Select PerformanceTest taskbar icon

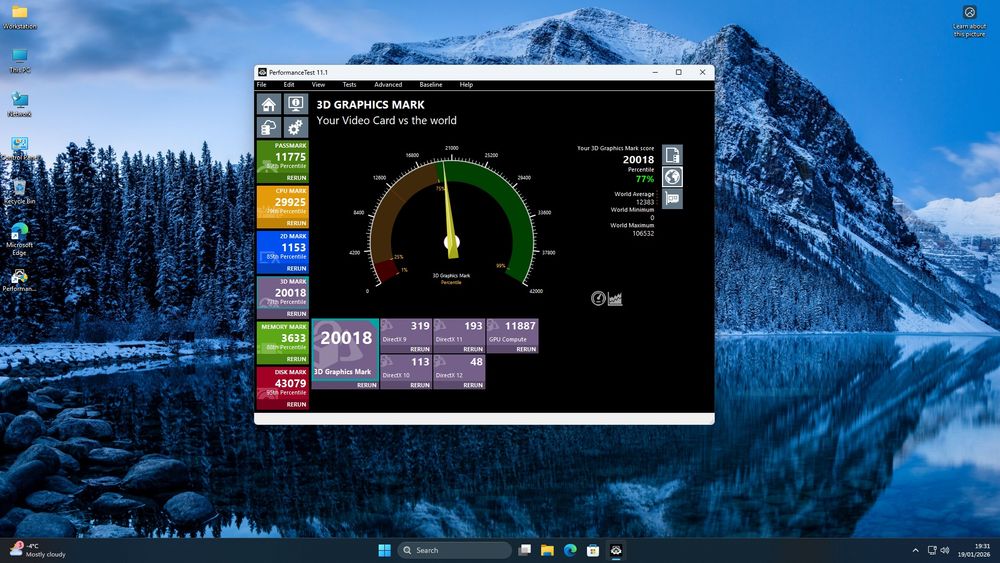point(616,550)
